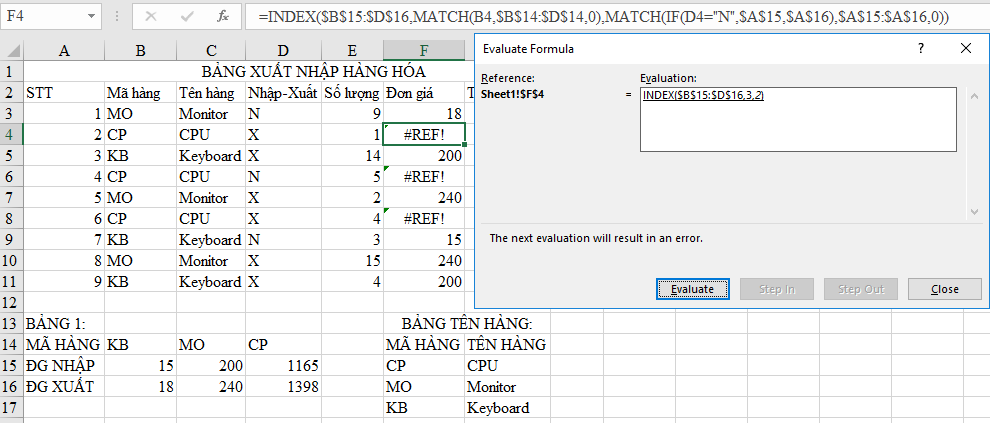The height and width of the screenshot is (423, 990).
Task: Click the Step Out button
Action: coord(861,289)
